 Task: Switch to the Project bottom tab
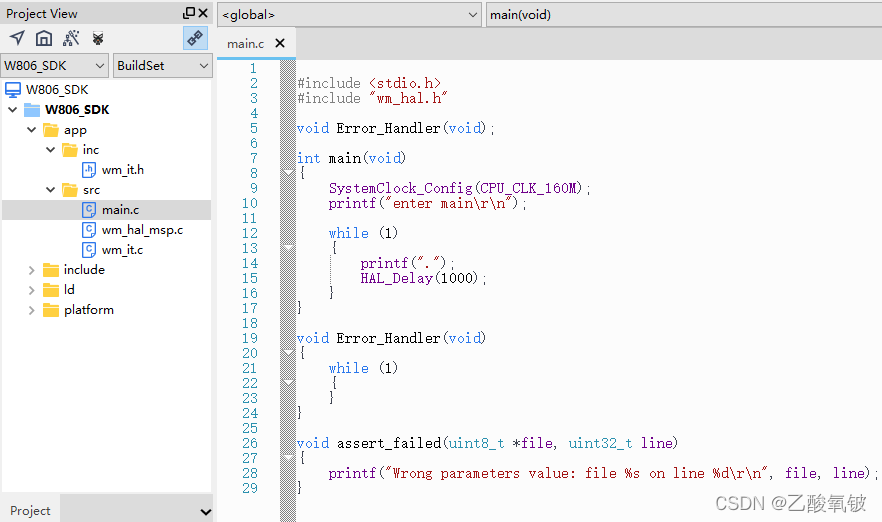coord(30,510)
